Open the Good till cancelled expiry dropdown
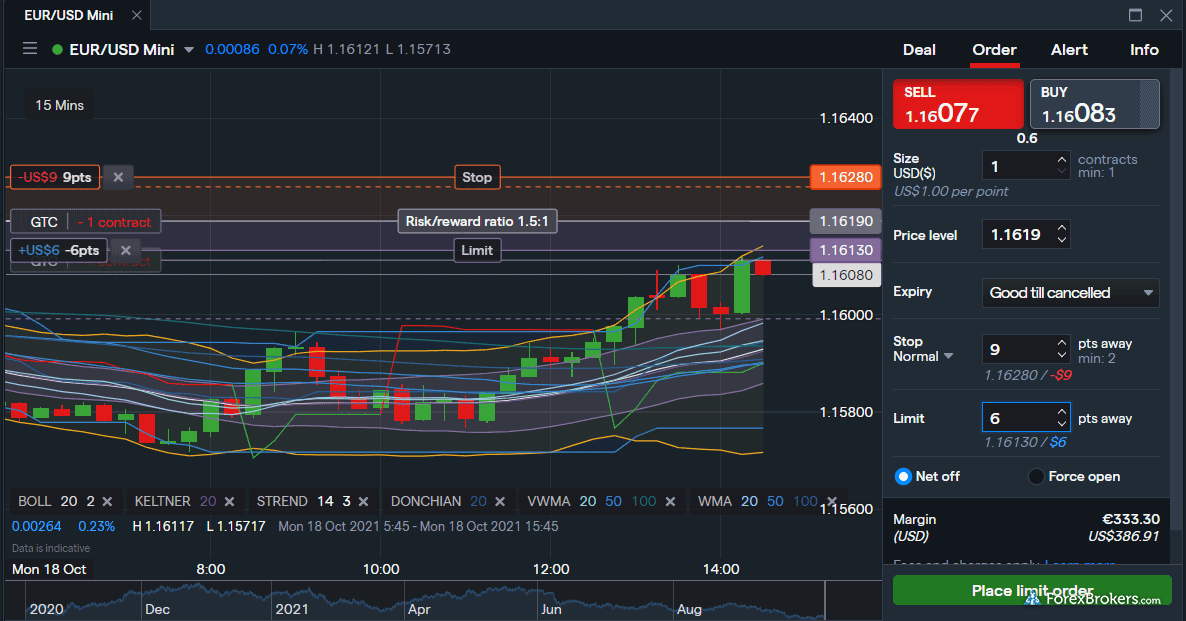Viewport: 1186px width, 621px height. [x=1070, y=293]
